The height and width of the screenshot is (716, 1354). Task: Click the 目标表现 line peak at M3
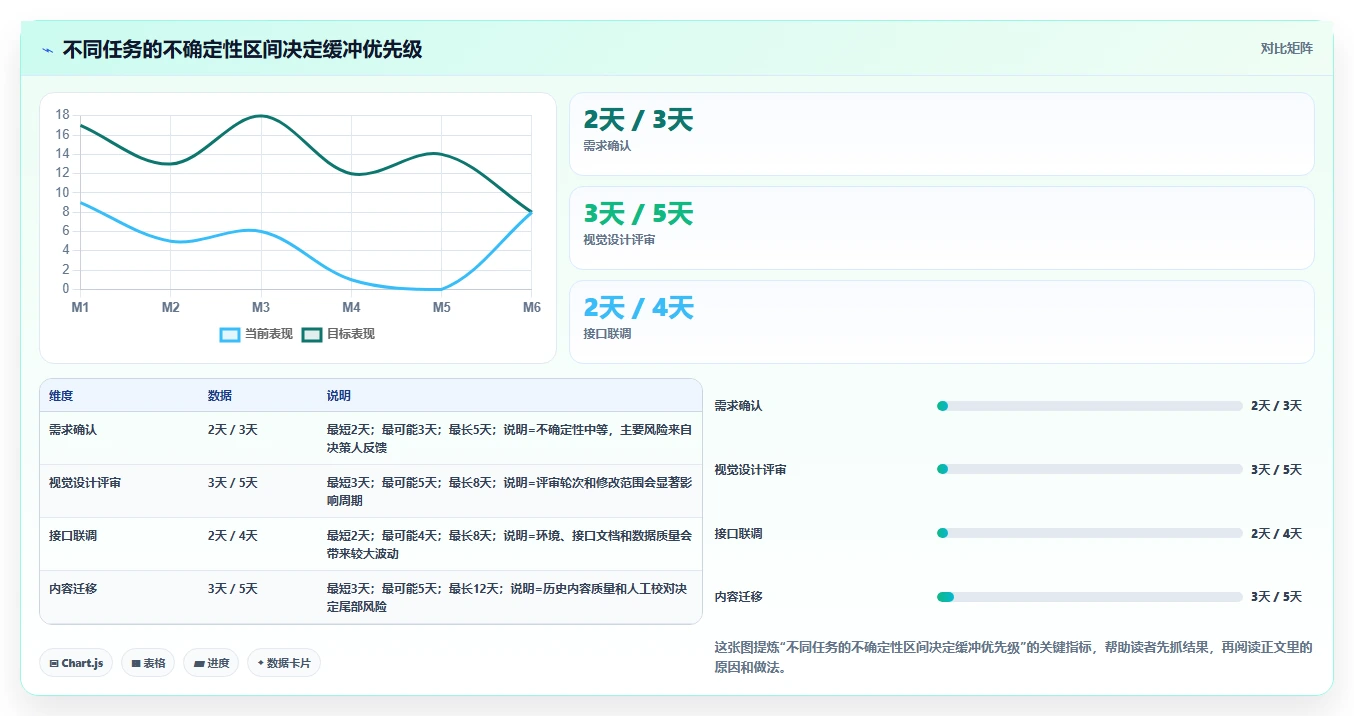[261, 116]
